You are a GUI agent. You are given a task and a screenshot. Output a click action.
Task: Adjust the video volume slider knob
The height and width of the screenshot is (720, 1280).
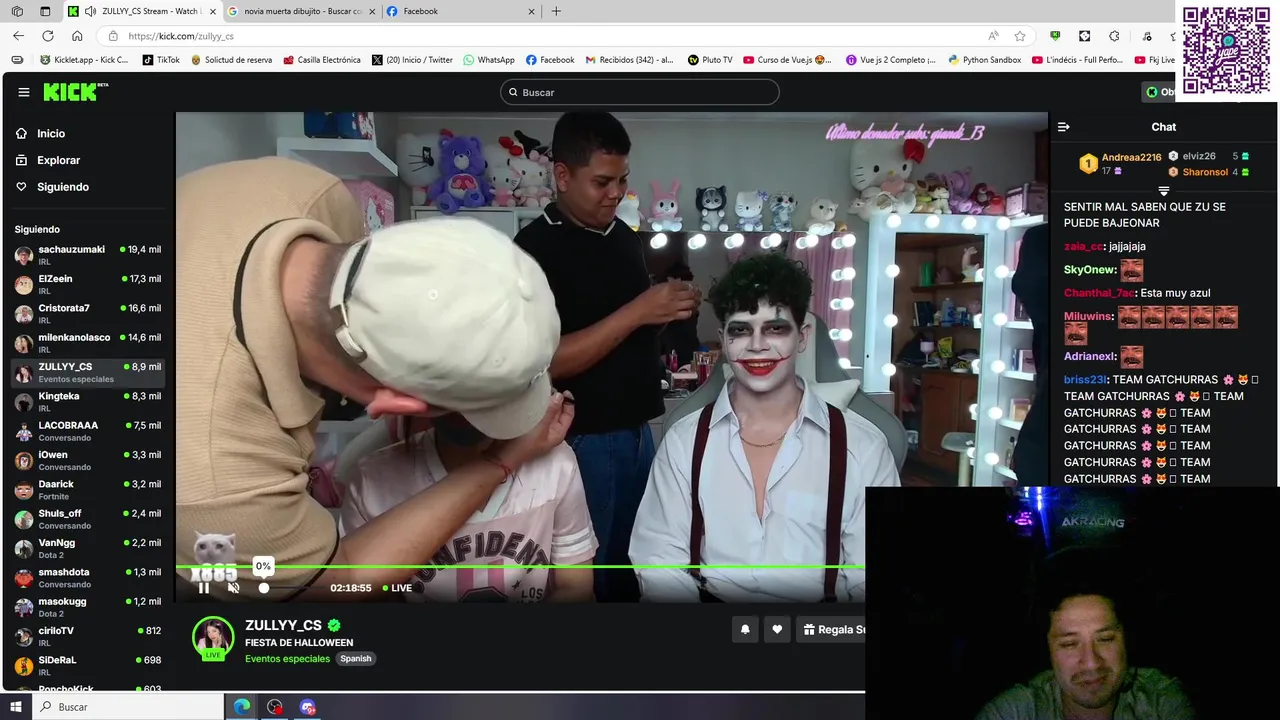pos(264,588)
